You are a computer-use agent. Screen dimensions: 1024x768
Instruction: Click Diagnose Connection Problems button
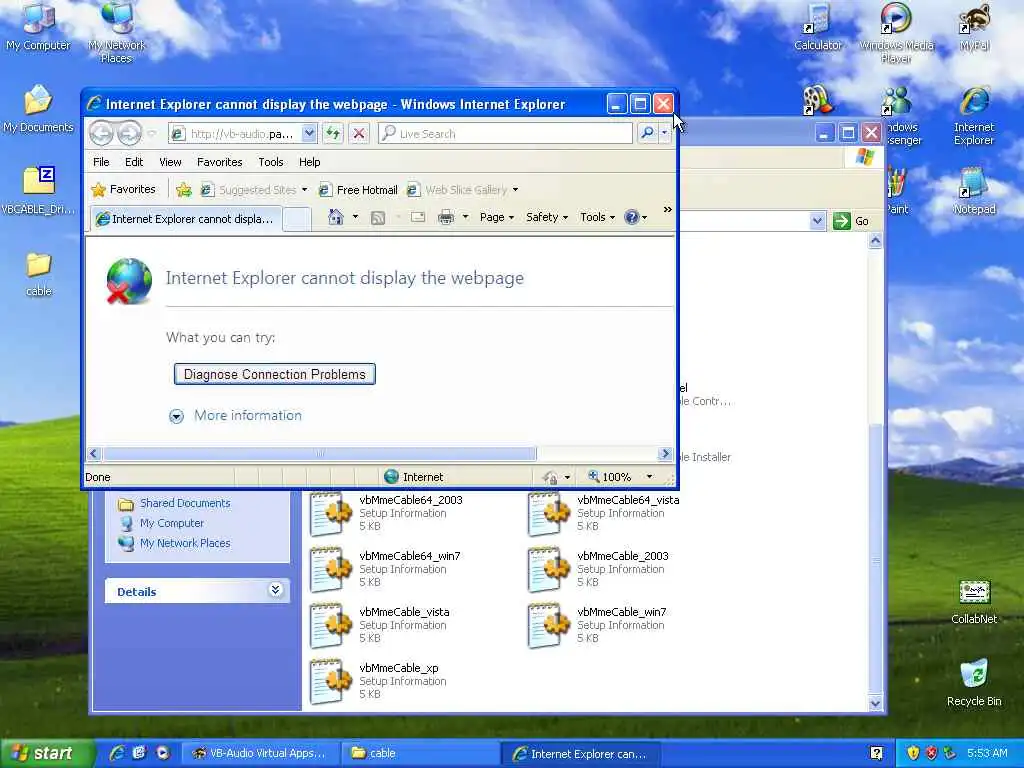(x=275, y=374)
